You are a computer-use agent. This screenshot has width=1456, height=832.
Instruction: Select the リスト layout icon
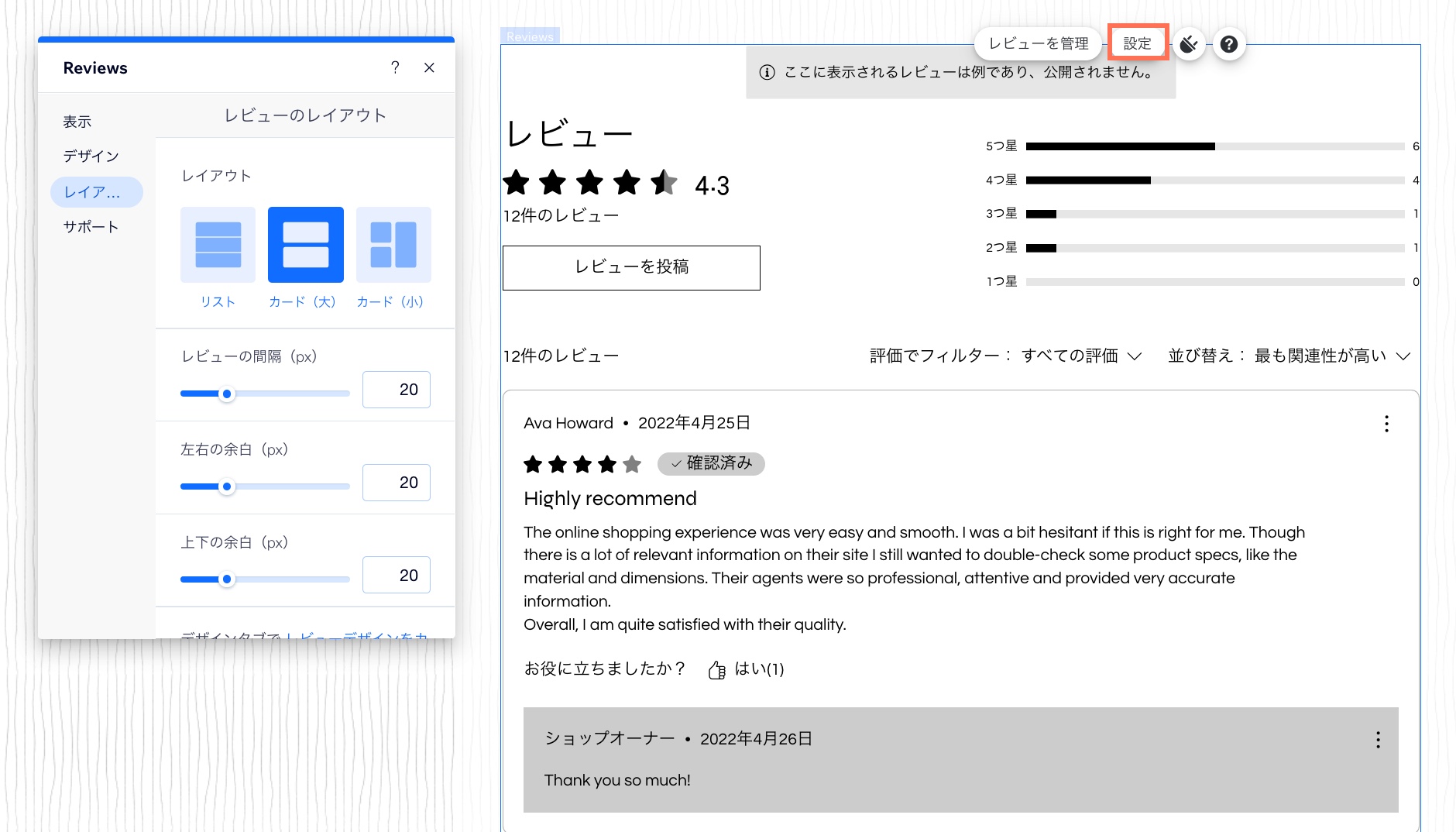coord(218,245)
